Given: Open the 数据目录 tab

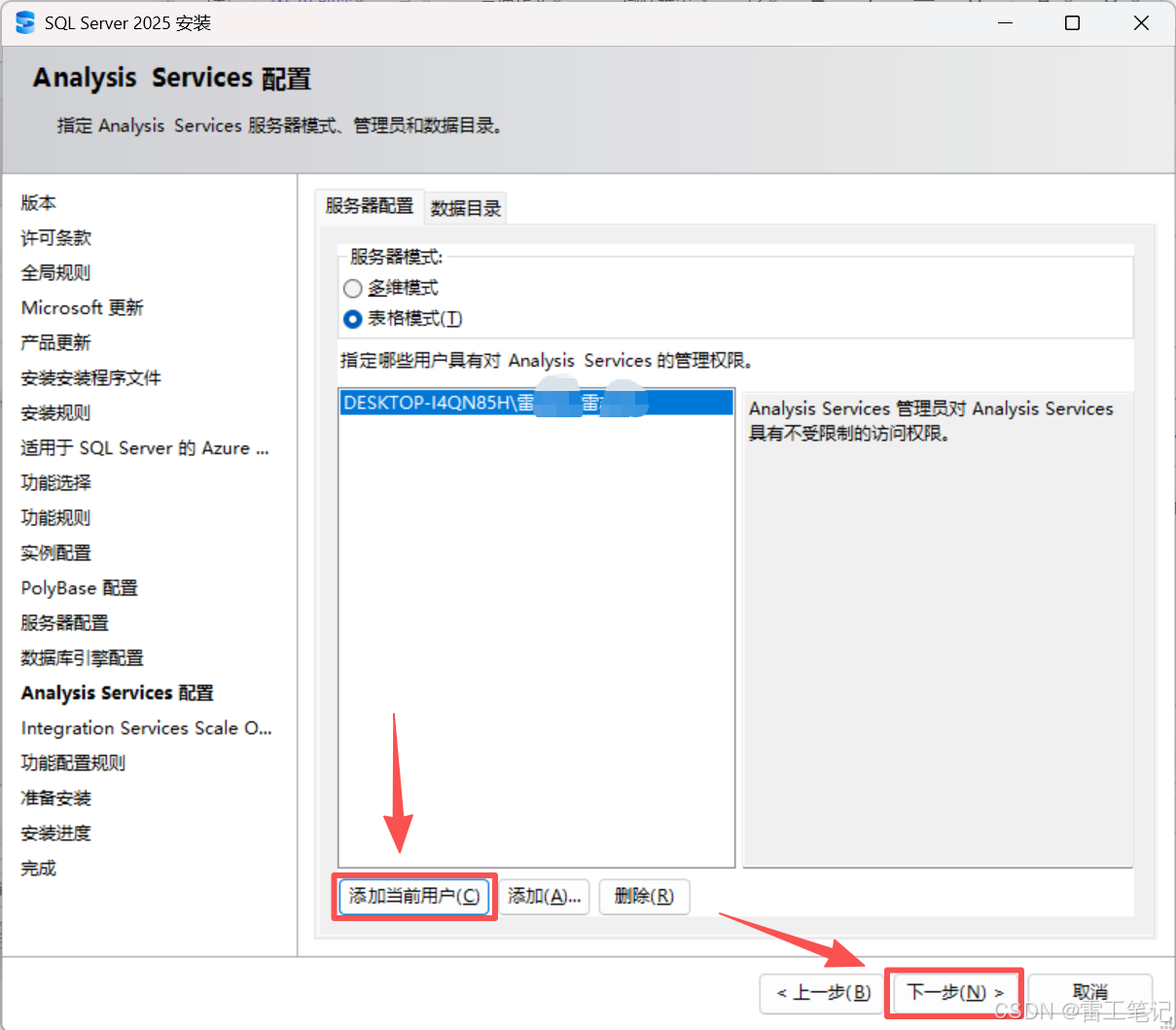Looking at the screenshot, I should click(466, 208).
